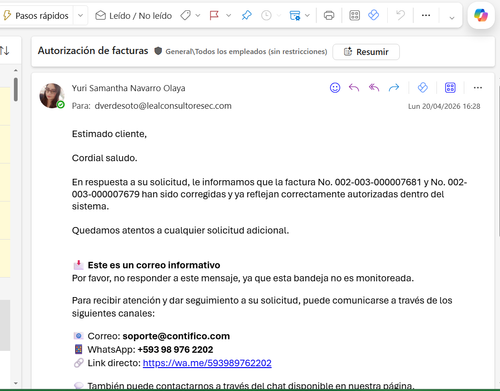Reply all with the double arrow icon
Screen dimensions: 500x391
374,88
